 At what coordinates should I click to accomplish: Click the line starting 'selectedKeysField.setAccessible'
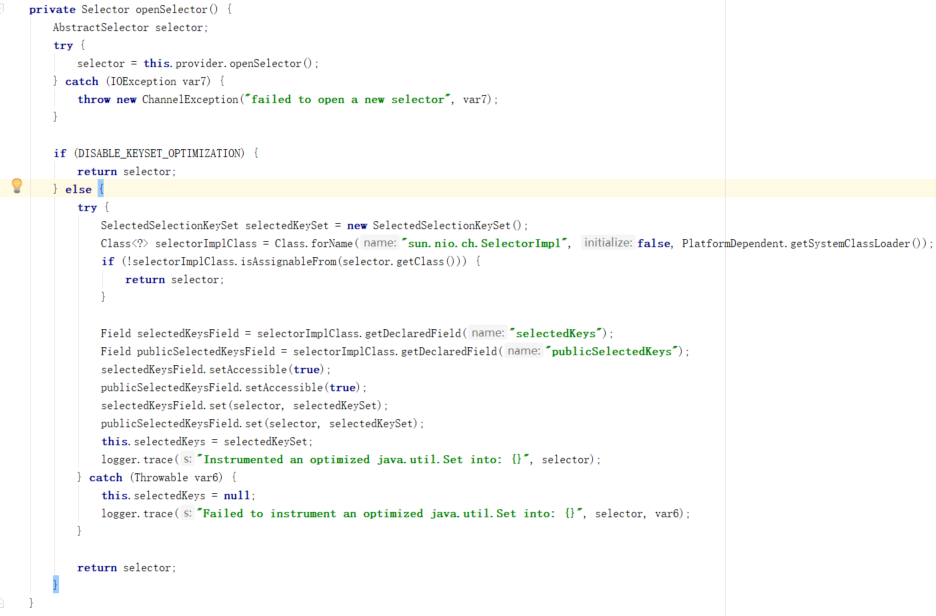(215, 369)
